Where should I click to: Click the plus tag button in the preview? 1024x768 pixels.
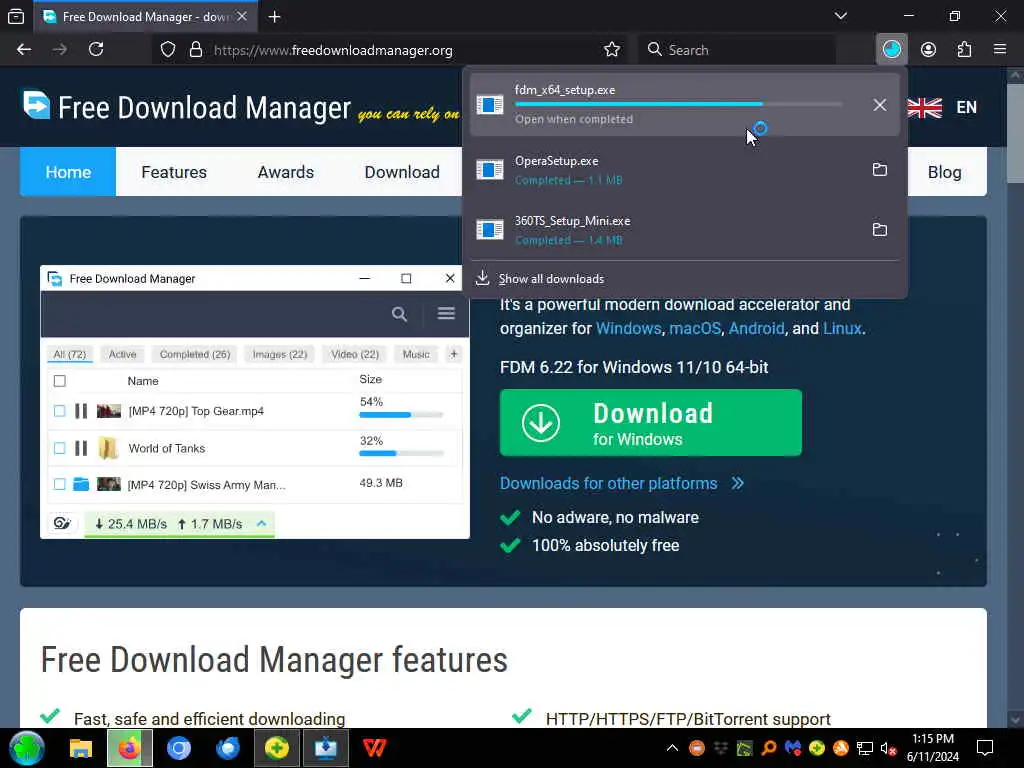coord(454,354)
